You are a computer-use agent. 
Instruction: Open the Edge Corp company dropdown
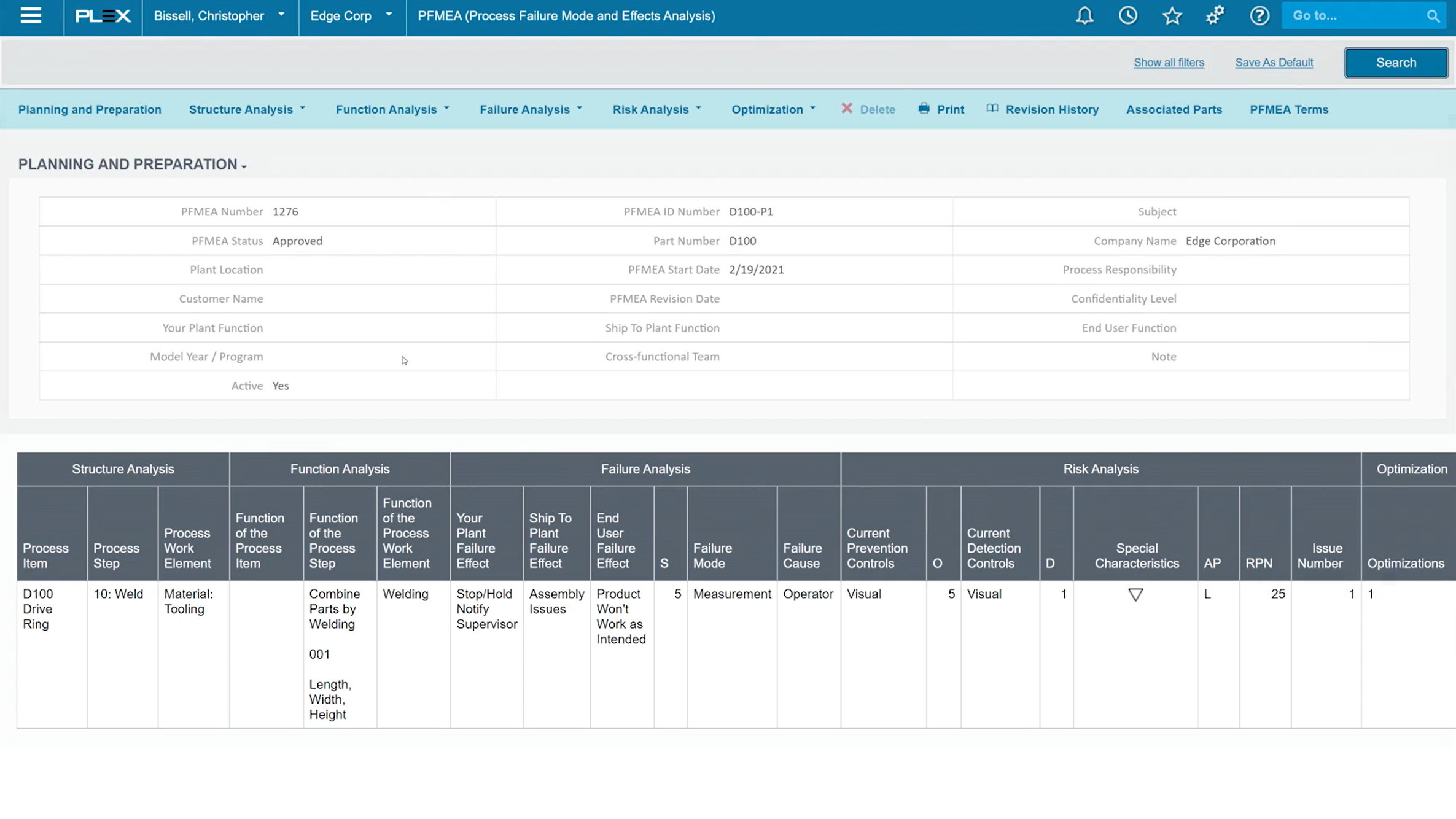[351, 16]
